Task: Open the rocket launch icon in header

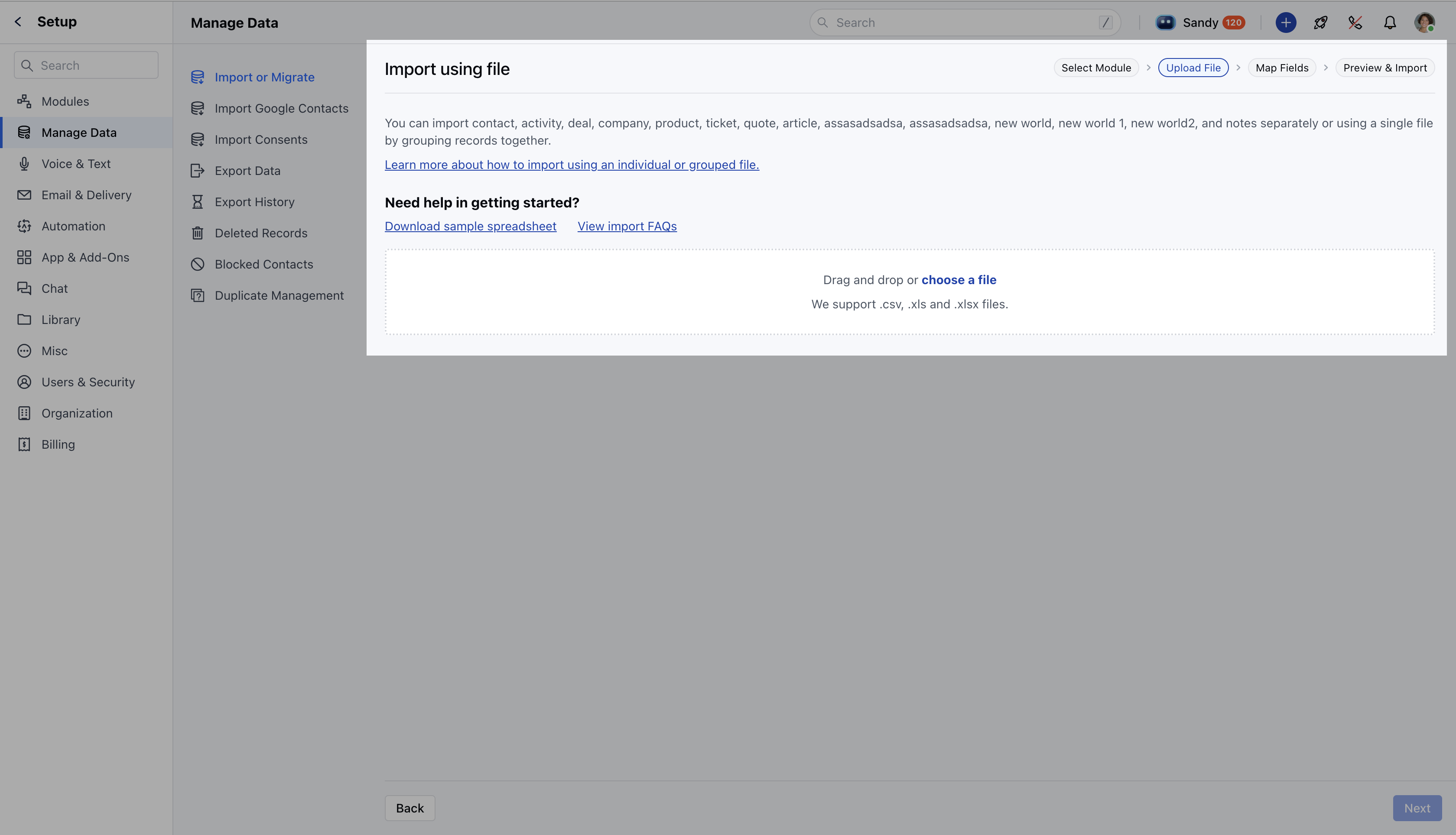Action: 1320,23
